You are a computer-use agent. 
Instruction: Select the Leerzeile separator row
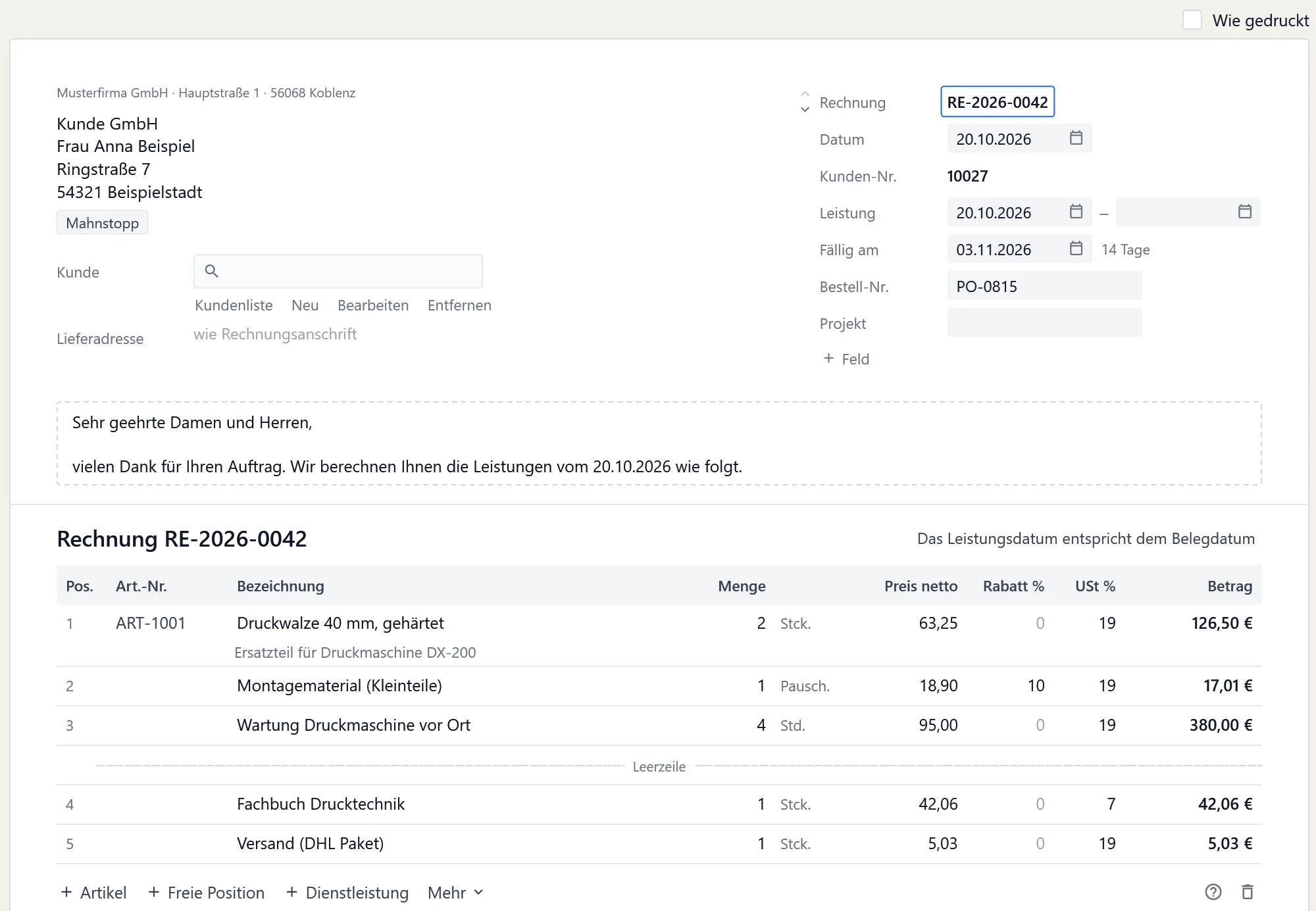[659, 766]
